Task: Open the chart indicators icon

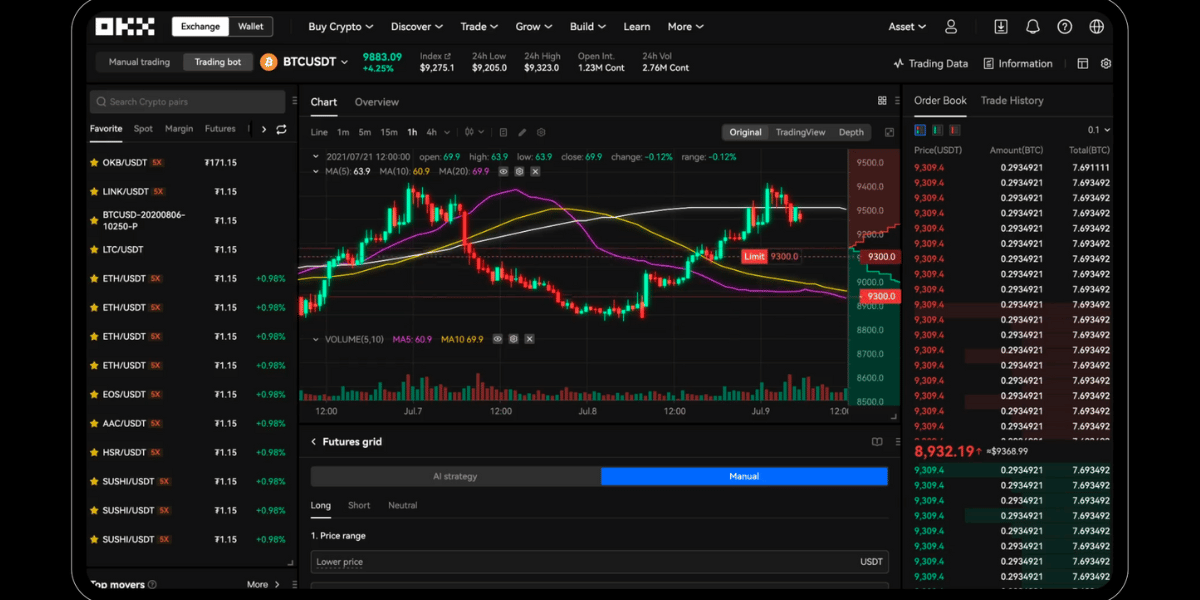Action: [x=503, y=132]
